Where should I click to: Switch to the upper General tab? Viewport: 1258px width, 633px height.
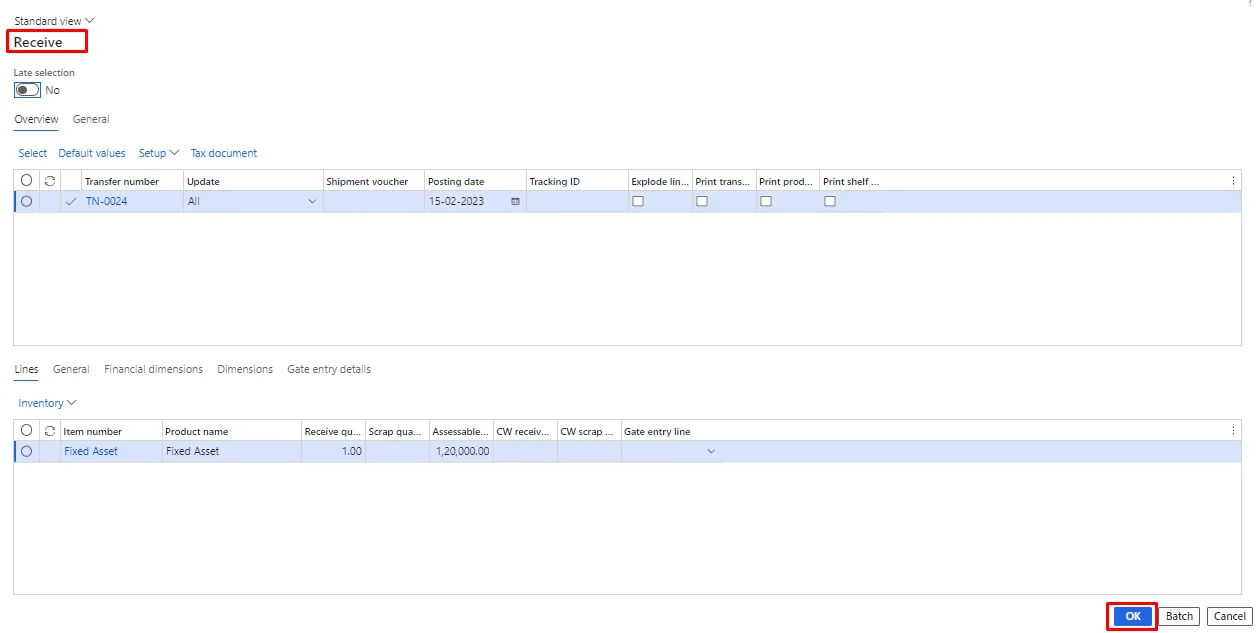coord(91,119)
